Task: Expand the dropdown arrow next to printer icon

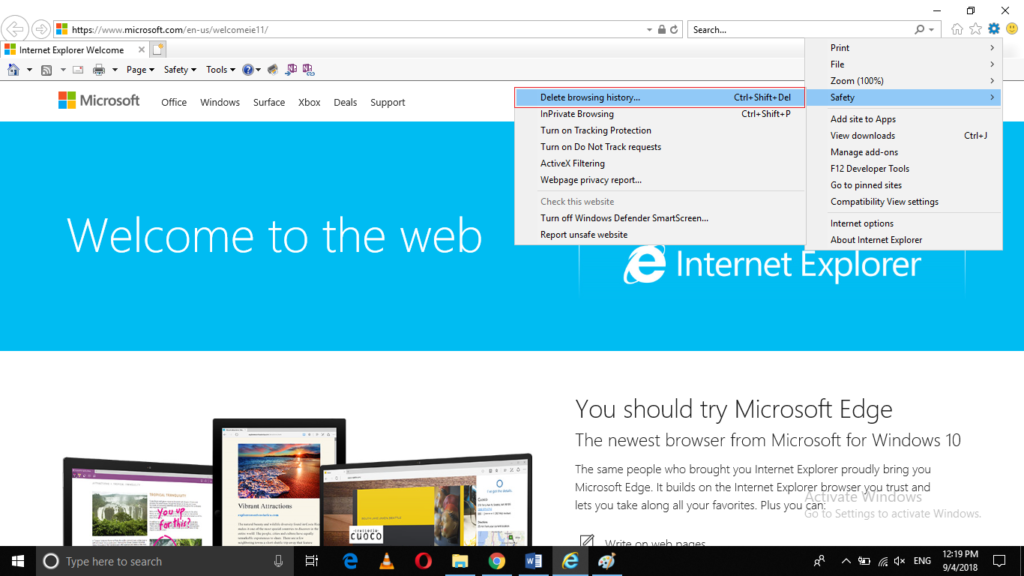Action: [x=114, y=70]
